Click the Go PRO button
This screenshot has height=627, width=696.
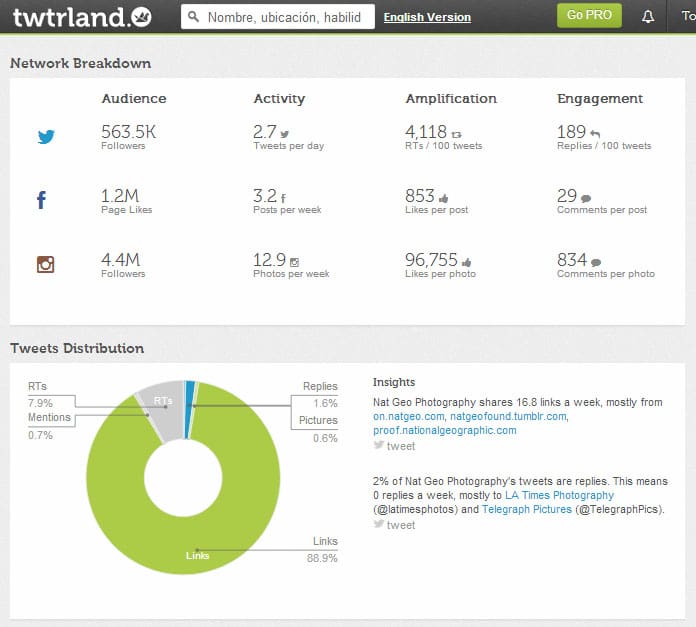589,16
